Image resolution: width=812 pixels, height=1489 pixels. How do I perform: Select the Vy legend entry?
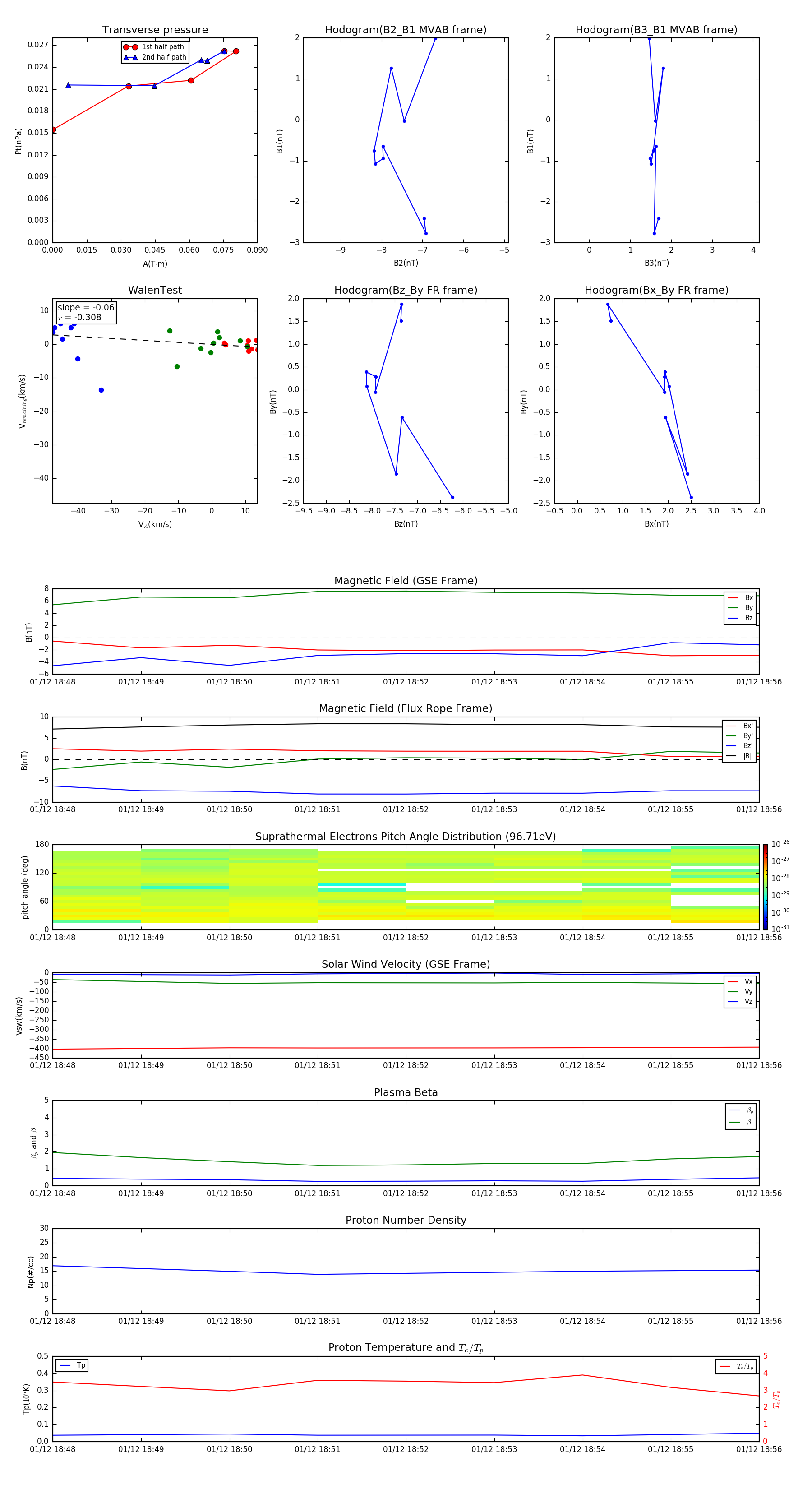[740, 991]
